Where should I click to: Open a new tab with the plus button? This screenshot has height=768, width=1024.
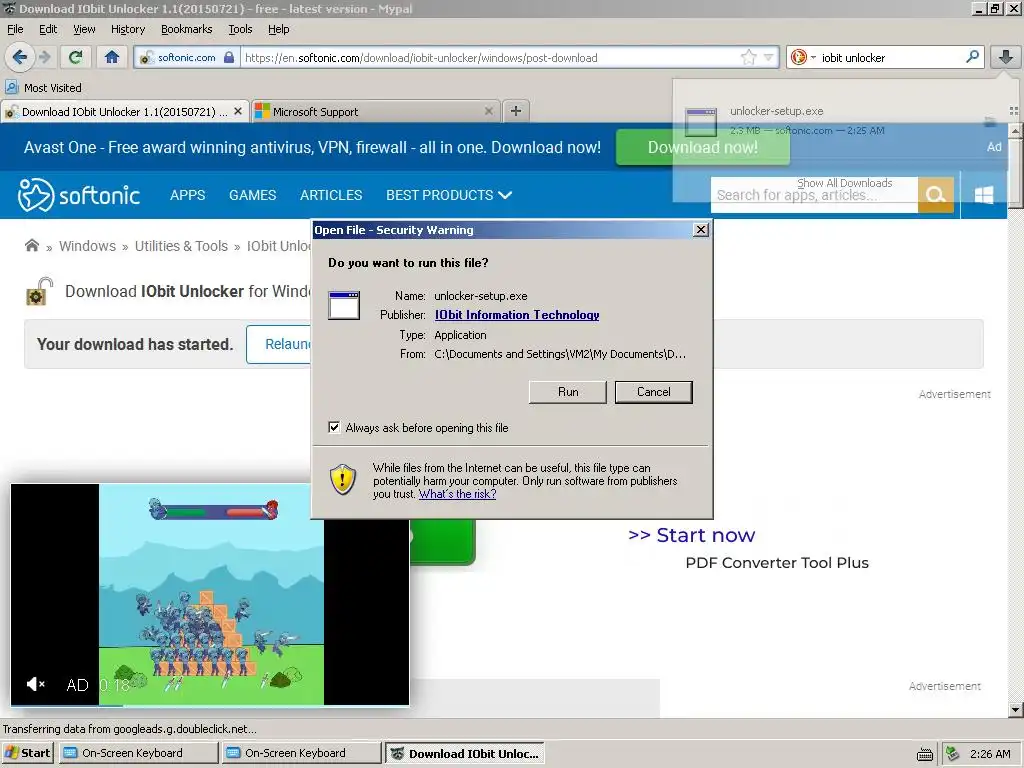(x=515, y=111)
